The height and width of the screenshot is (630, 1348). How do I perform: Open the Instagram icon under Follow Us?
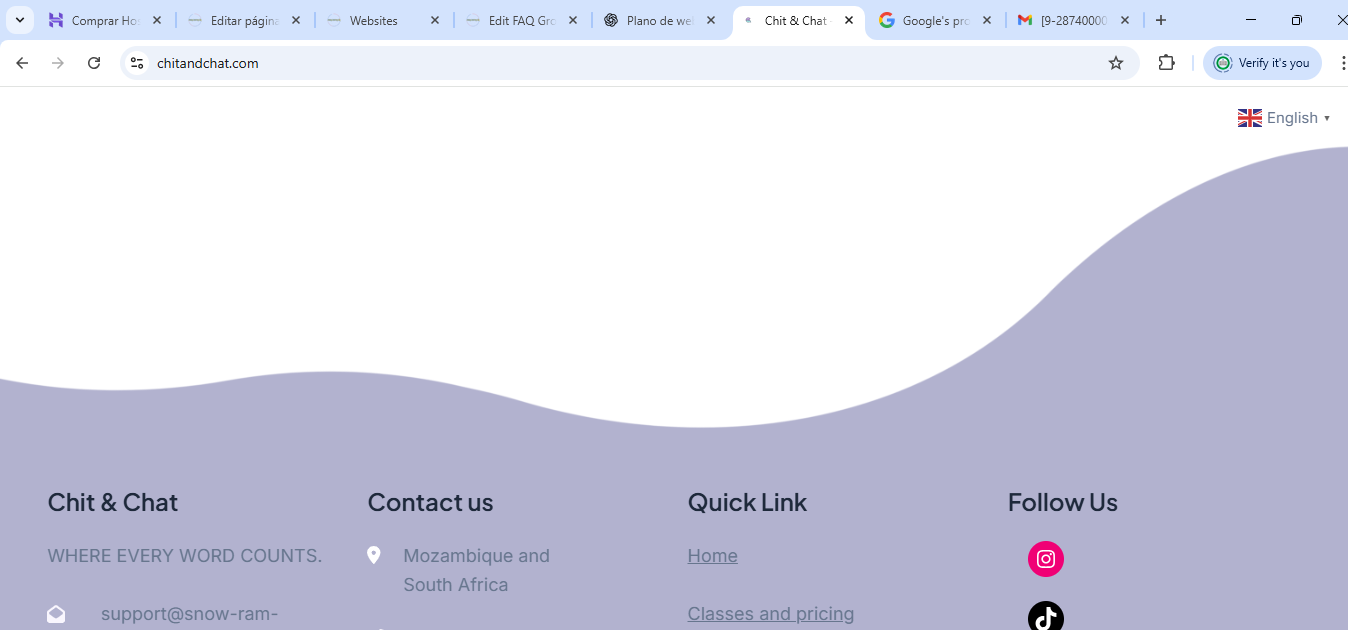1045,559
